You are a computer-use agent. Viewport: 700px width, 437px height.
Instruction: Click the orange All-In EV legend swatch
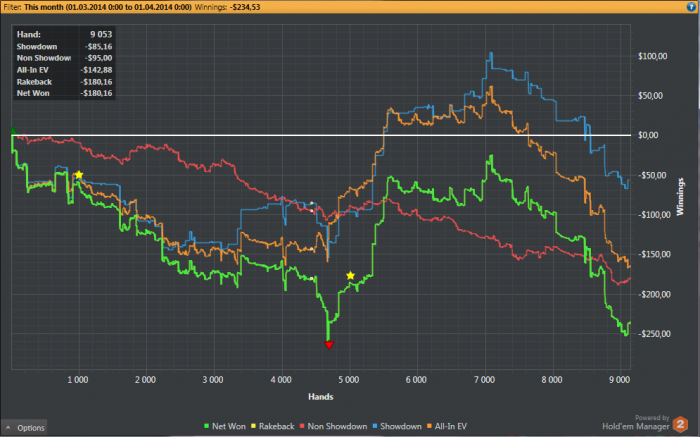pyautogui.click(x=429, y=427)
